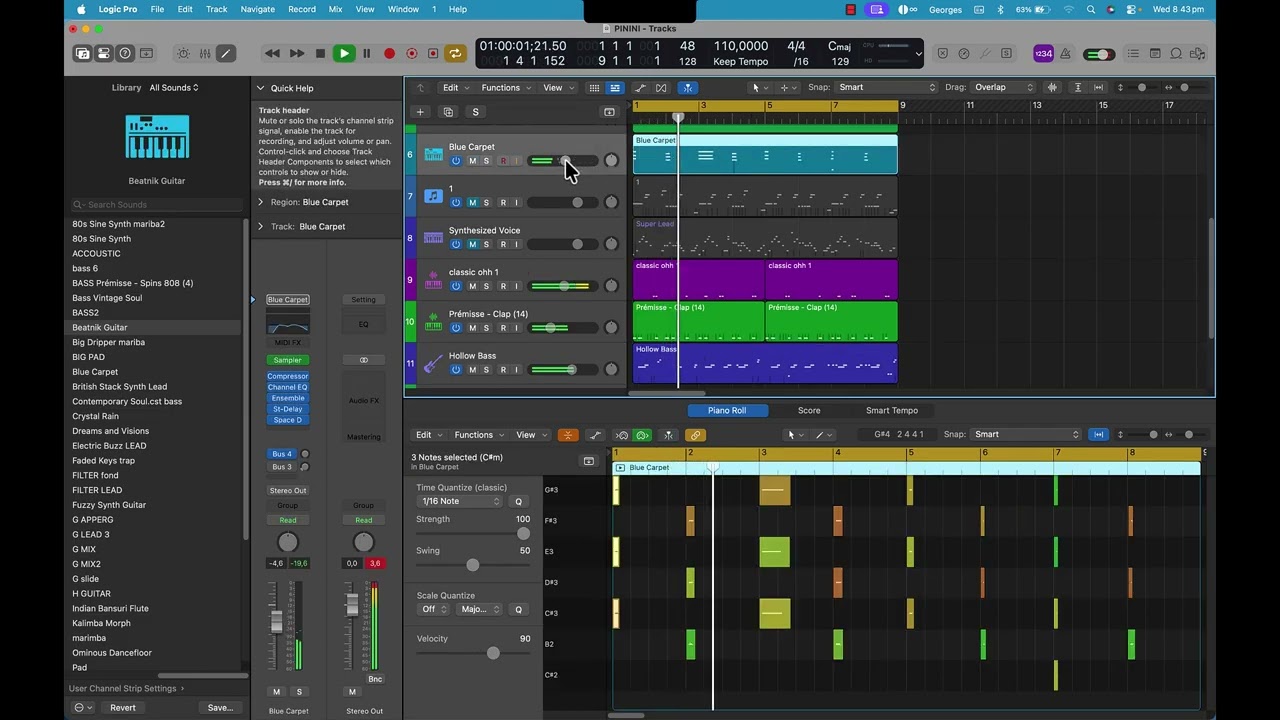The image size is (1280, 720).
Task: Pause playback with the Pause button
Action: point(366,54)
